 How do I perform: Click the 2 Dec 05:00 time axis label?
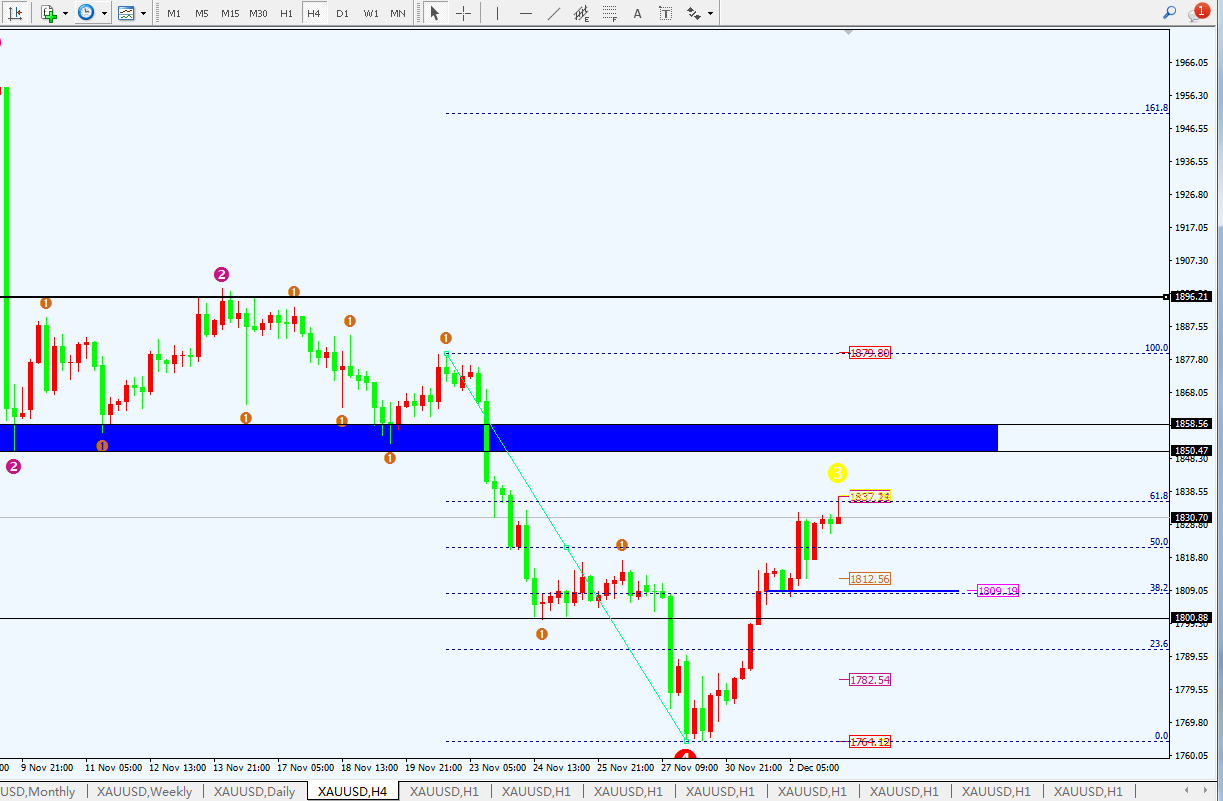812,768
